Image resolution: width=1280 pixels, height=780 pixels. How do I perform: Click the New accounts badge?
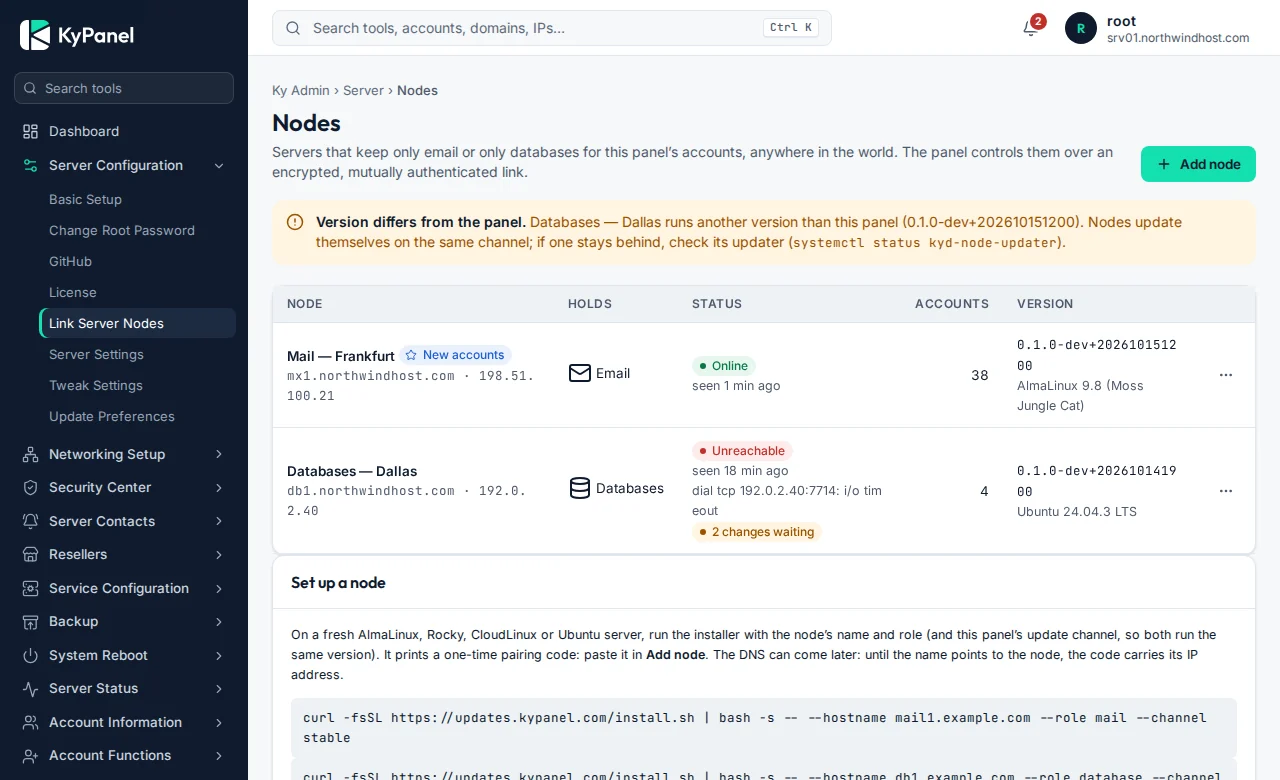coord(456,355)
